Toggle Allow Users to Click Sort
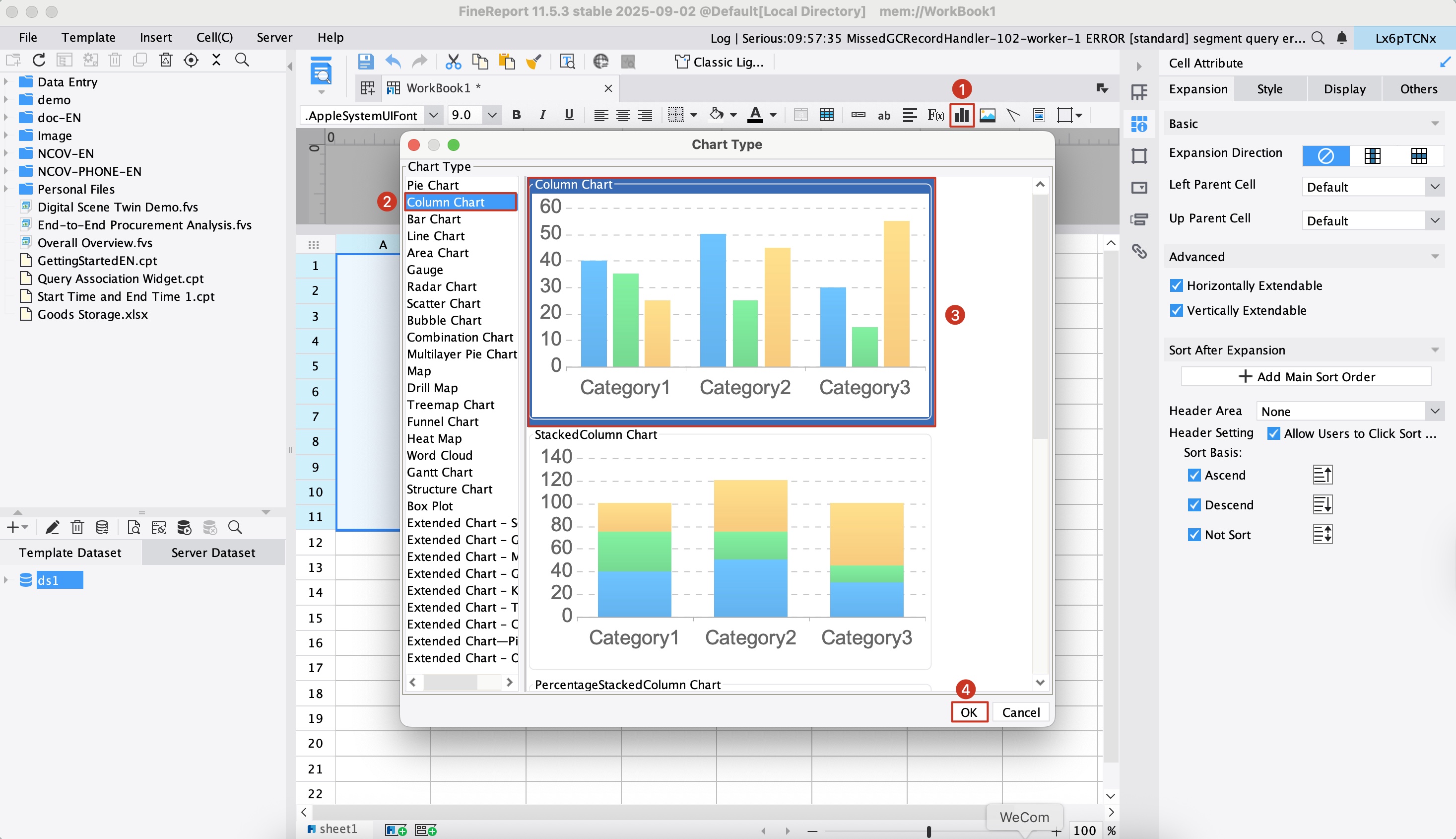The height and width of the screenshot is (839, 1456). point(1273,433)
